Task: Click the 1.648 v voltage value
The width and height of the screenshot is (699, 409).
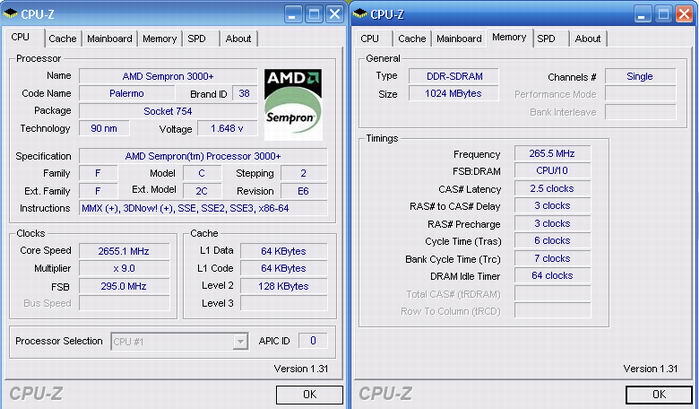Action: click(227, 128)
